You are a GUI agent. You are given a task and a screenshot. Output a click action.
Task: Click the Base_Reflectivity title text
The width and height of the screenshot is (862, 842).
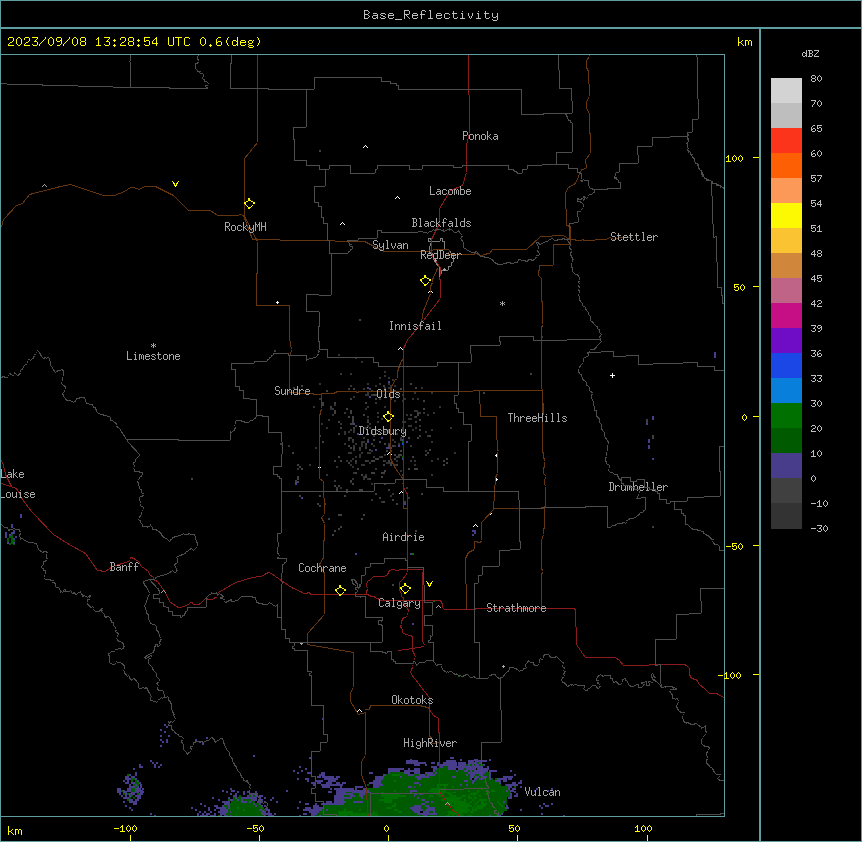[431, 15]
